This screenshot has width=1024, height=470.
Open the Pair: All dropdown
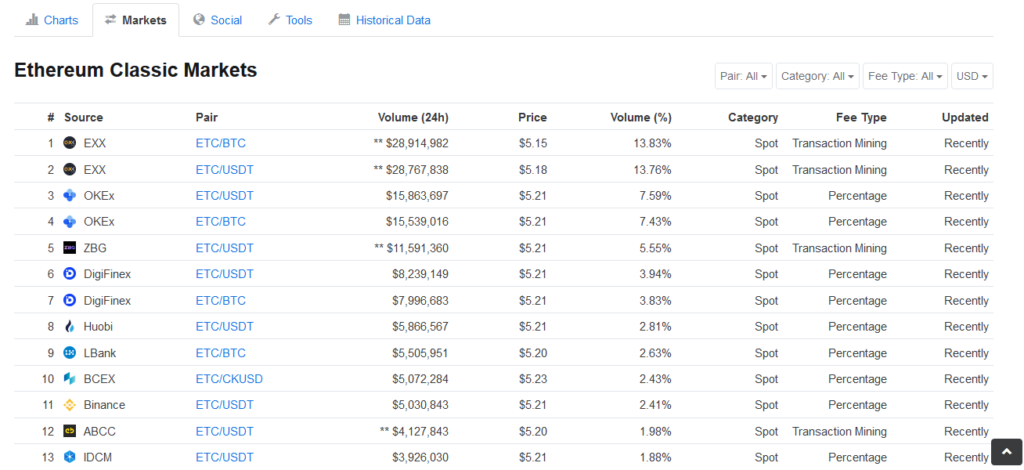(743, 76)
